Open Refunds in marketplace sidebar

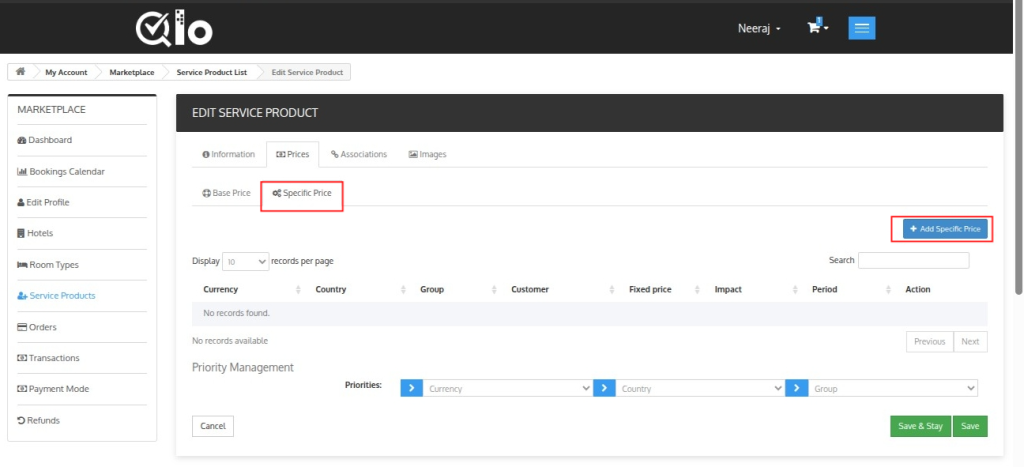click(39, 420)
